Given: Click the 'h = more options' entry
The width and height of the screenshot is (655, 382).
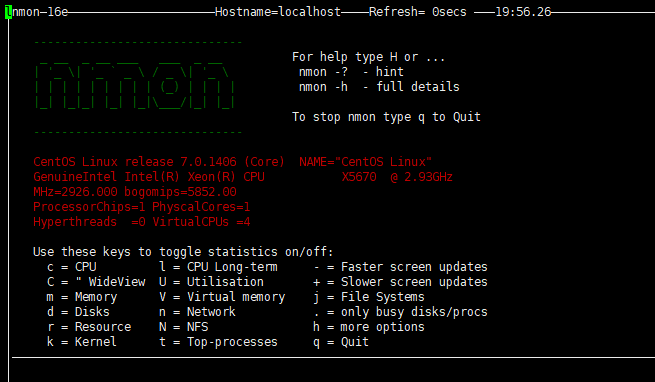Looking at the screenshot, I should [x=369, y=327].
